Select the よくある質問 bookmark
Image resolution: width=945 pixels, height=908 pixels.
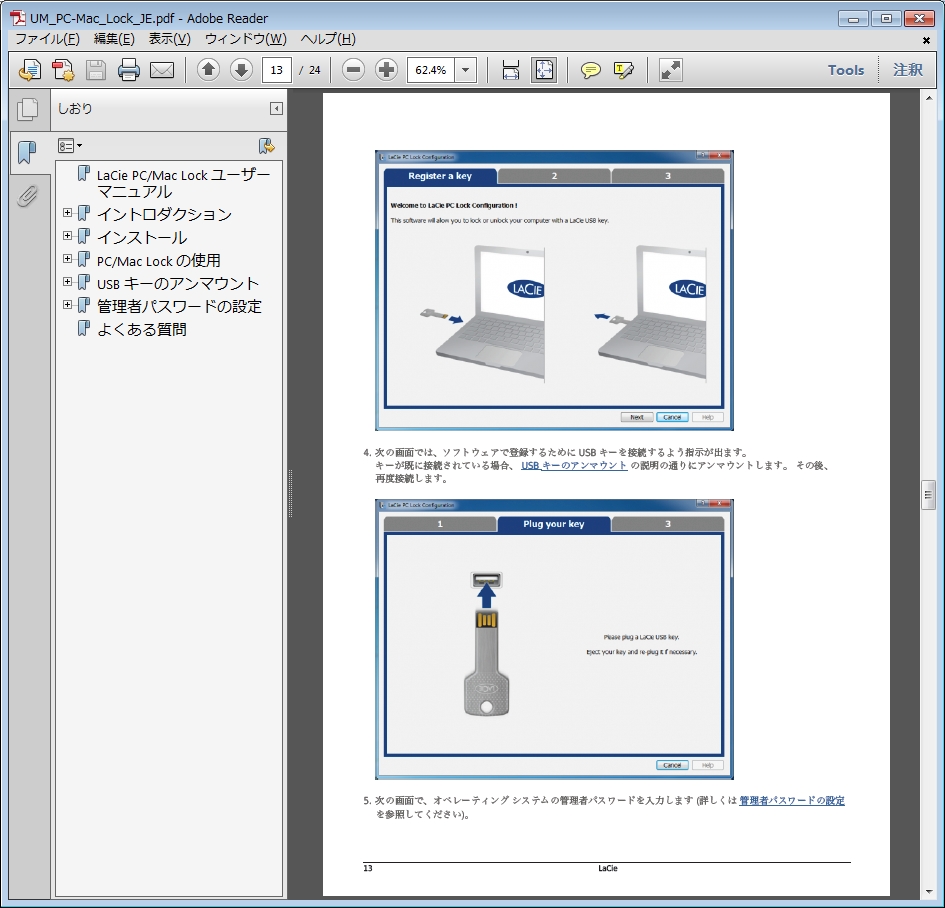pyautogui.click(x=142, y=330)
